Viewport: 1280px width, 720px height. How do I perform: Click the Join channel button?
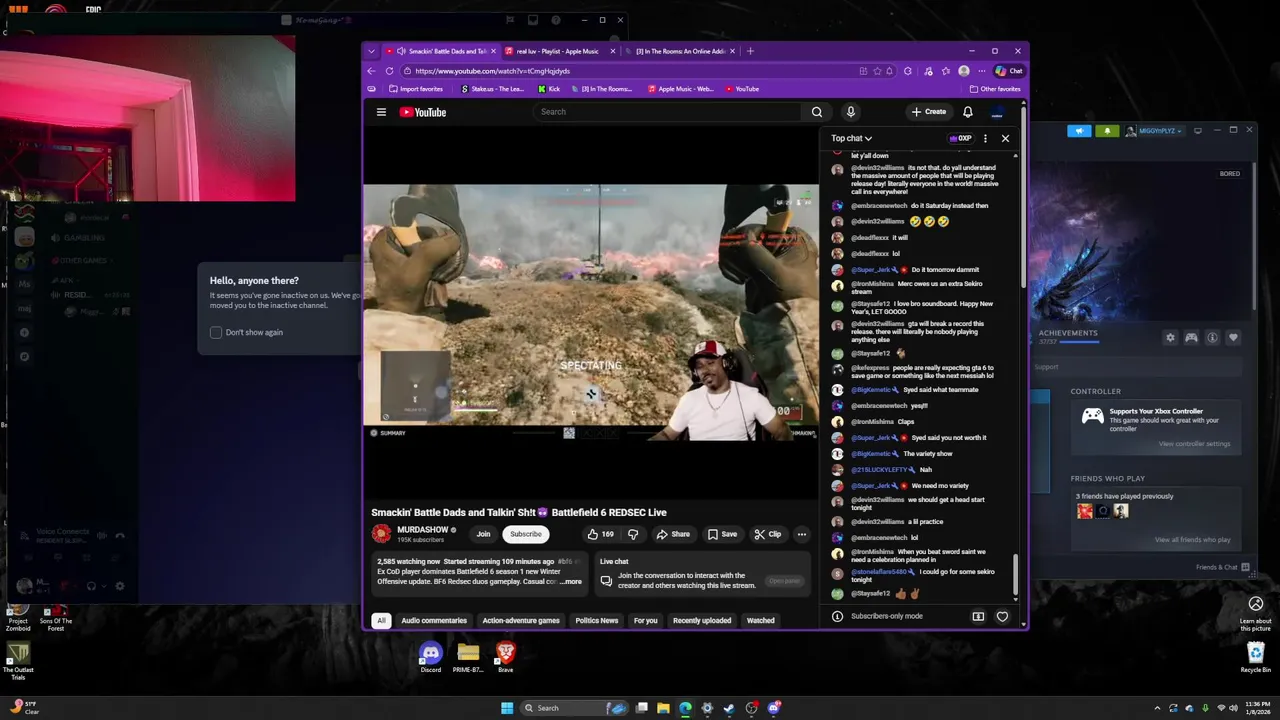tap(483, 534)
